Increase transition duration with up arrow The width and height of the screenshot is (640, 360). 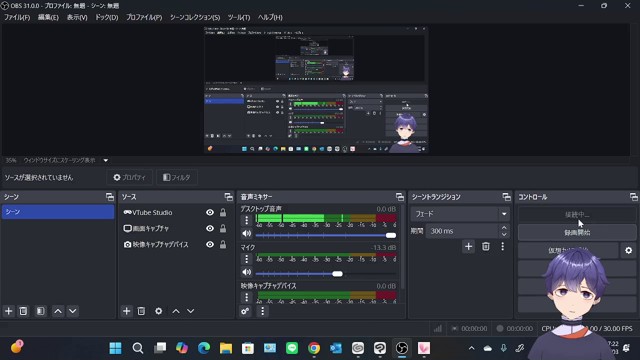click(504, 228)
